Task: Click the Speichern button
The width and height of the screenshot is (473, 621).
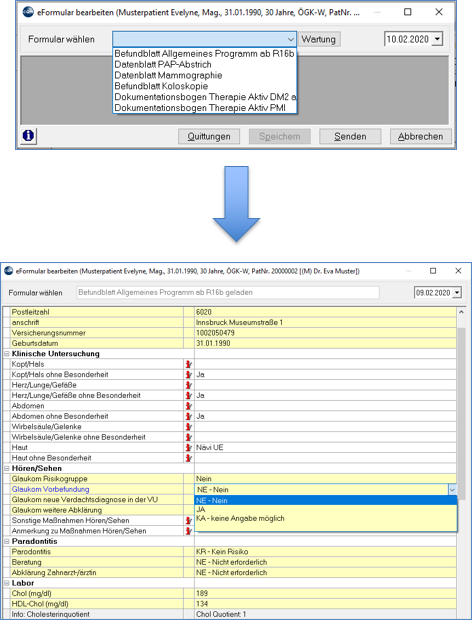Action: point(280,136)
